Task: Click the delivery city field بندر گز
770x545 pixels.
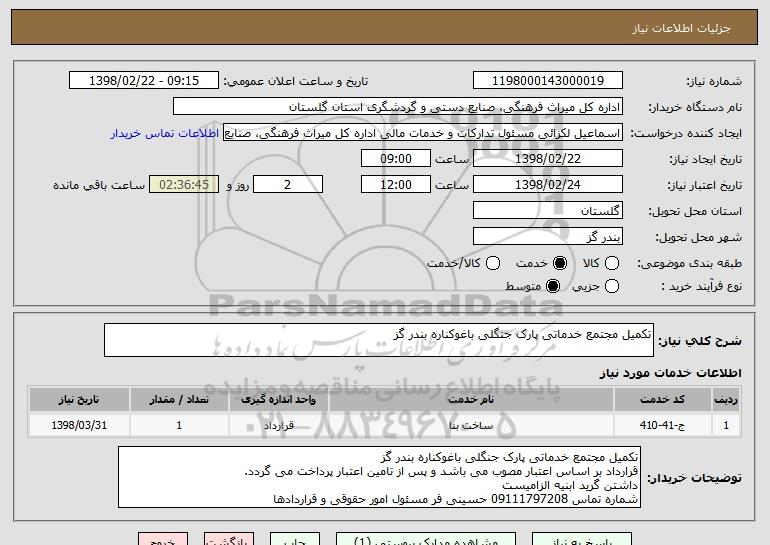Action: (x=548, y=237)
